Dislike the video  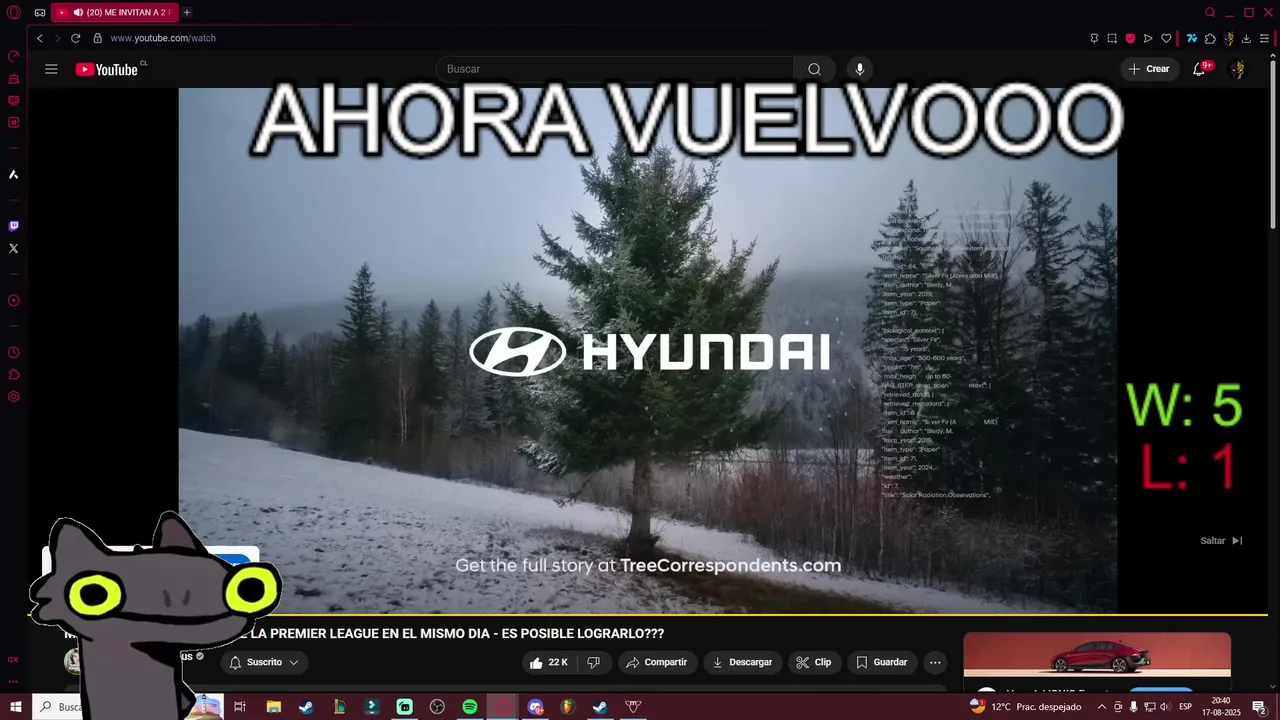(x=593, y=662)
